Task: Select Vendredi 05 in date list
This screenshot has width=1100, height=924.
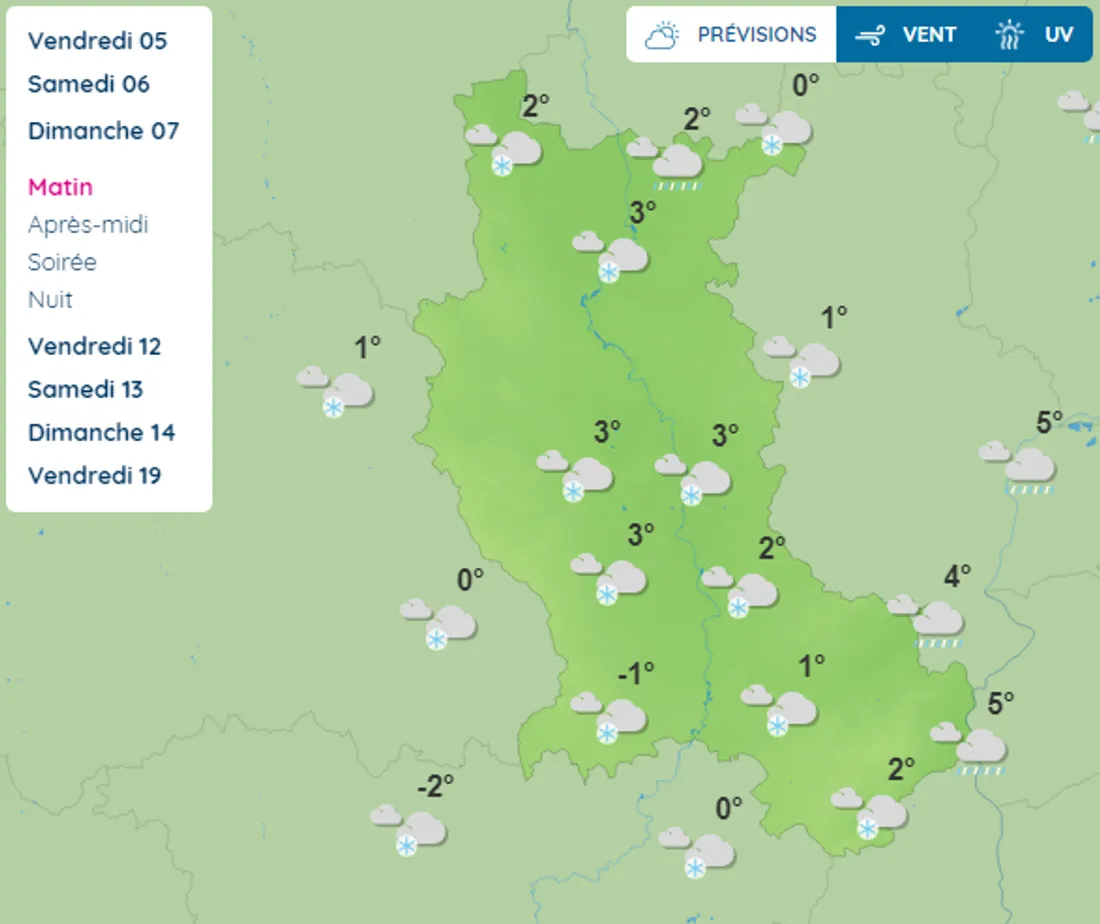Action: click(97, 41)
